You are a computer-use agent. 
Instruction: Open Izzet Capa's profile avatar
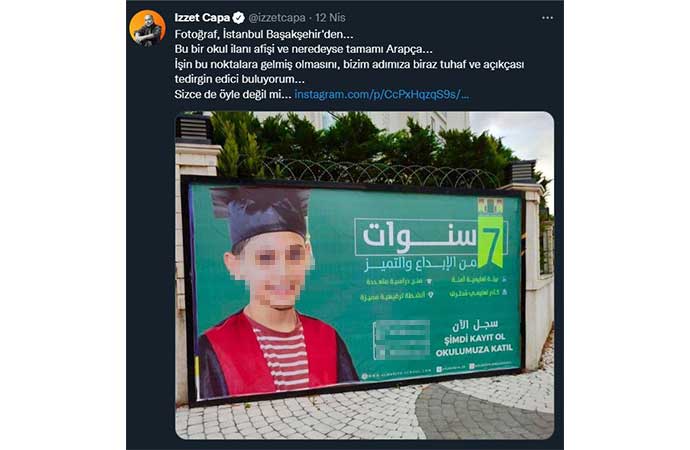click(147, 28)
